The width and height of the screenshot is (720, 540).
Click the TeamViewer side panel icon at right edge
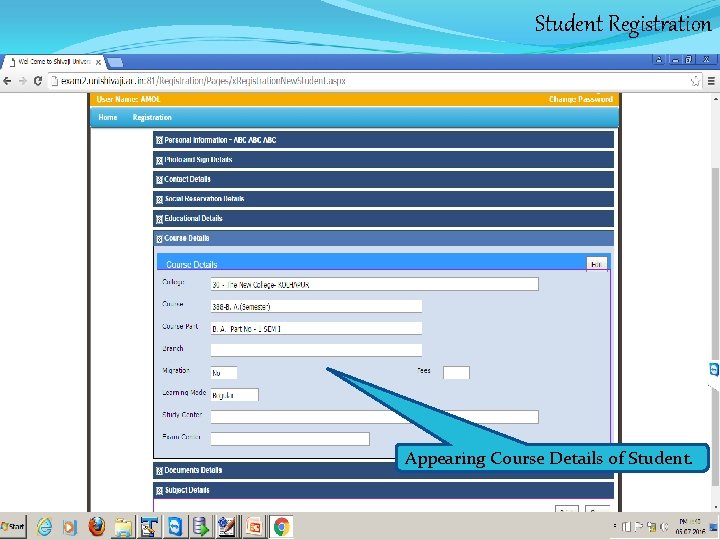coord(714,370)
